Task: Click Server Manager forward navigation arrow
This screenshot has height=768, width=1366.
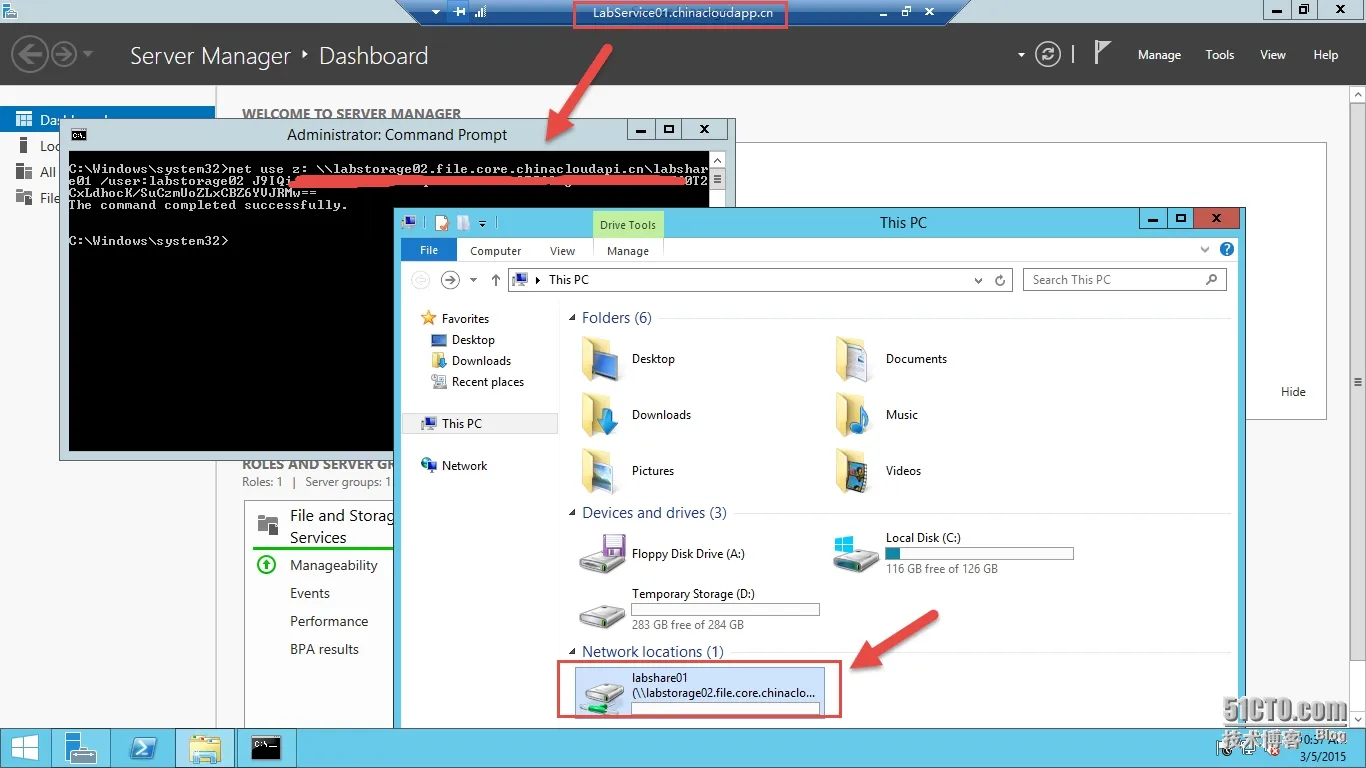Action: pos(64,54)
